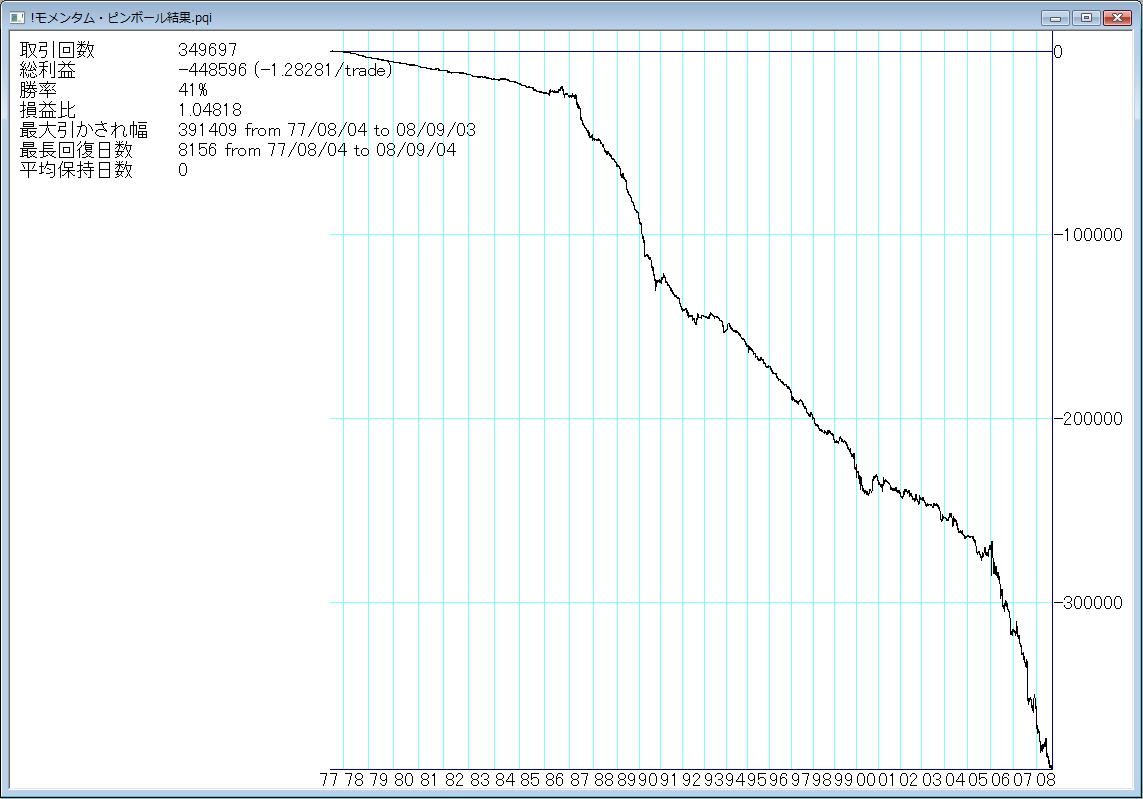The width and height of the screenshot is (1143, 799).
Task: Select the 取引回数 label
Action: 57,50
